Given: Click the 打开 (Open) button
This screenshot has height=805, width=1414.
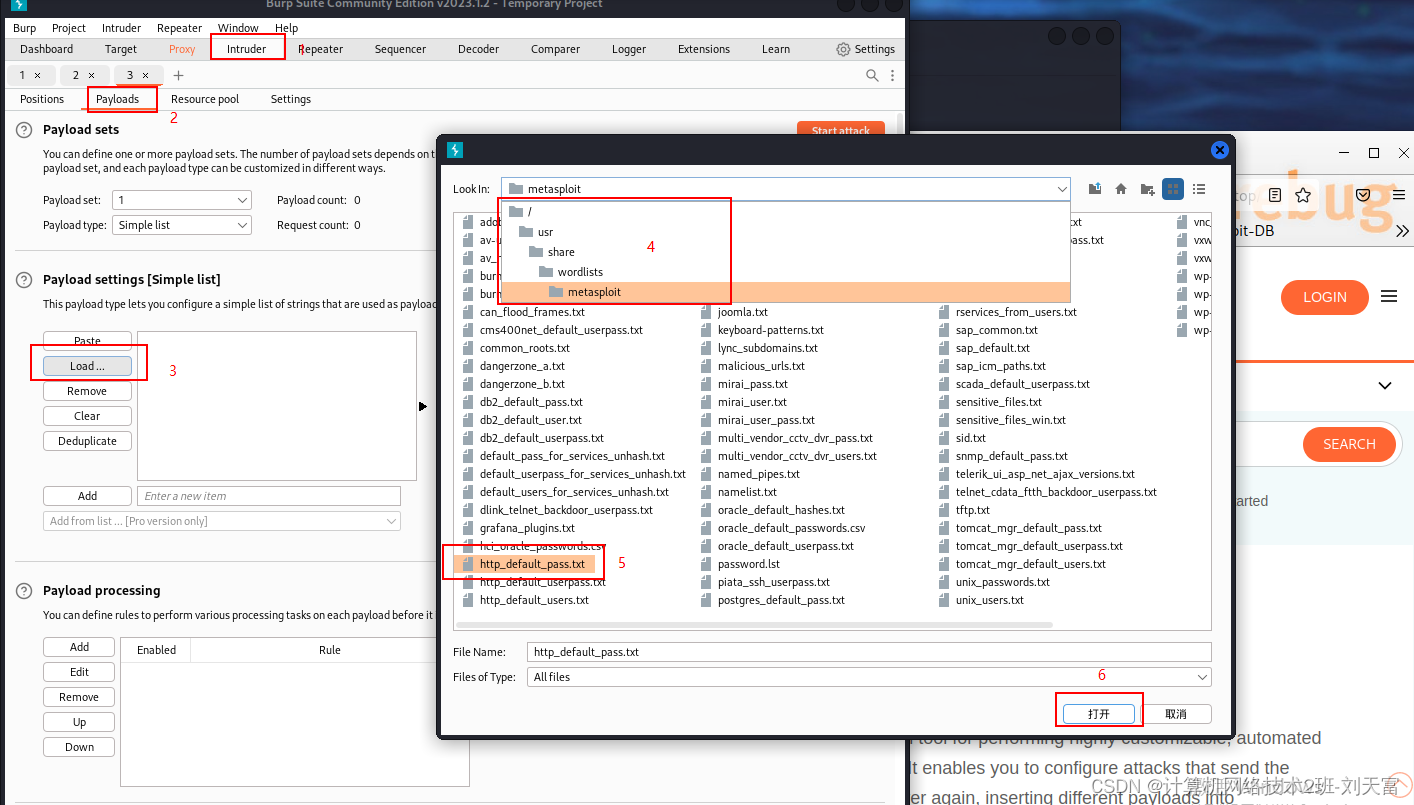Looking at the screenshot, I should [1099, 714].
